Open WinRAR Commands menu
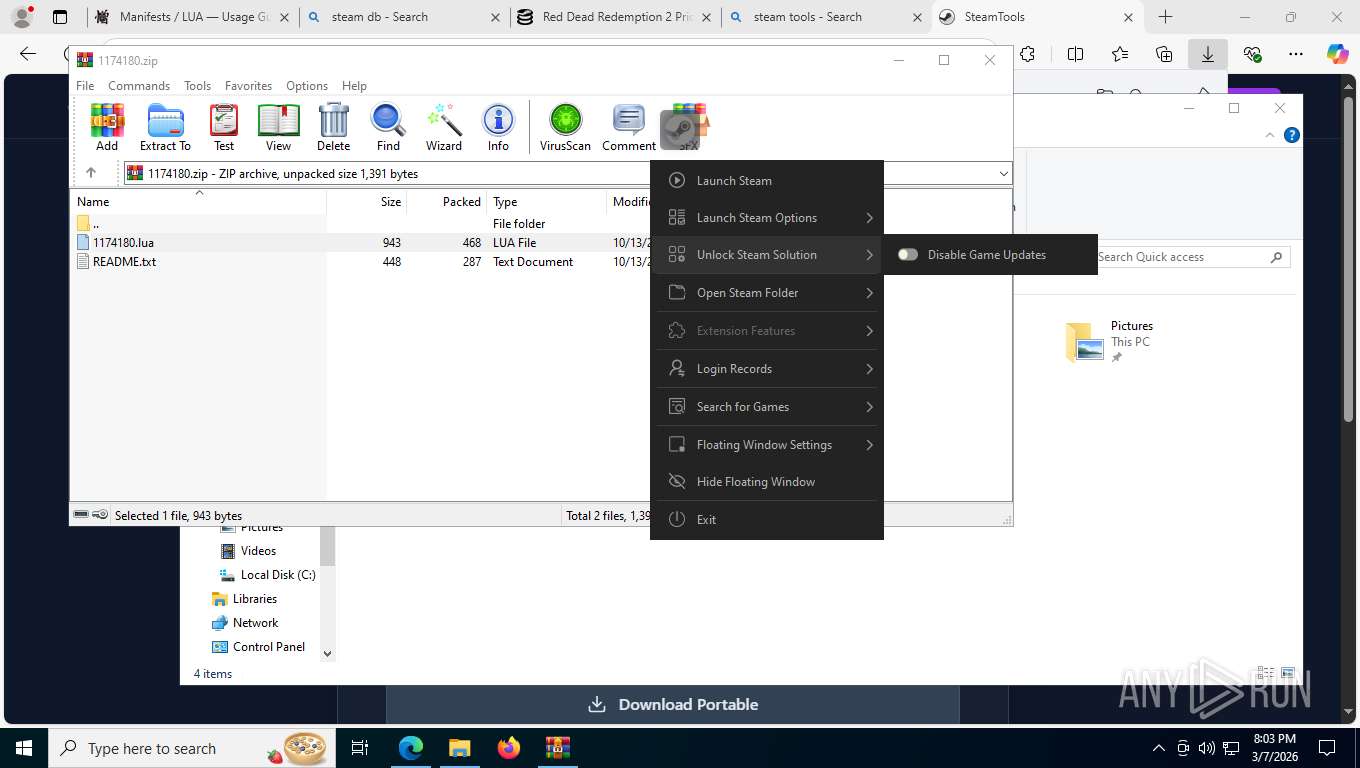 click(139, 86)
